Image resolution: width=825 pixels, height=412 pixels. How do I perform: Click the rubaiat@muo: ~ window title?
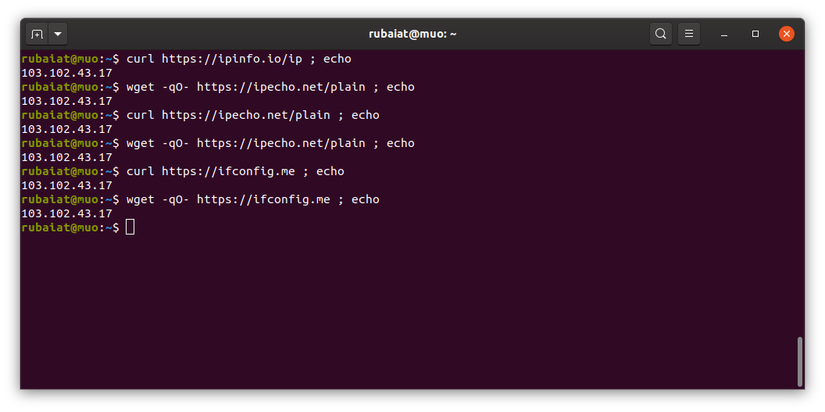tap(412, 34)
